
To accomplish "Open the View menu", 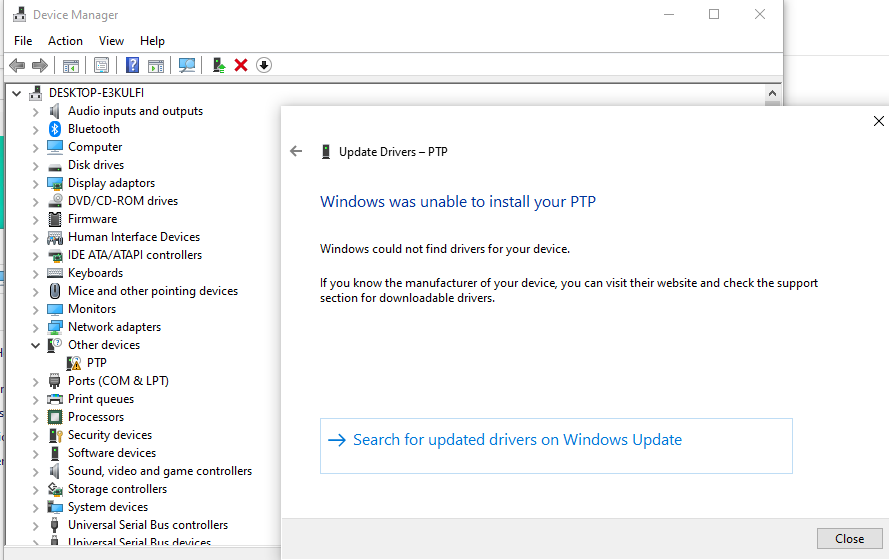I will coord(111,41).
